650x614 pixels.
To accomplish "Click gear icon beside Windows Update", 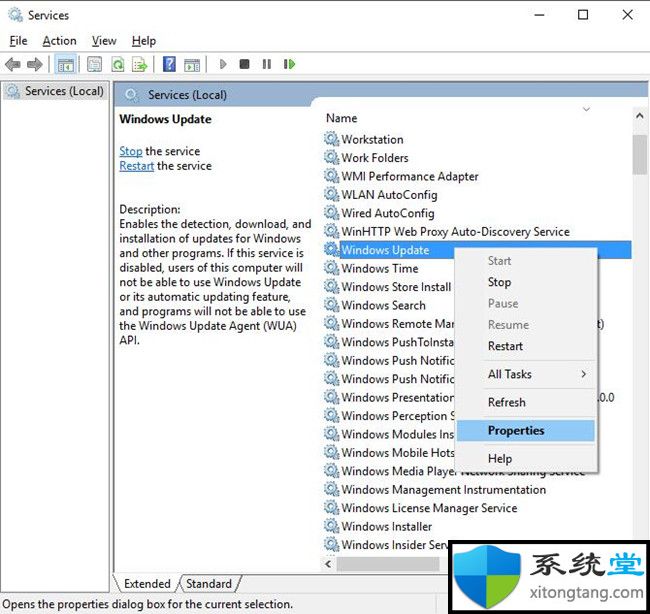I will click(x=331, y=250).
